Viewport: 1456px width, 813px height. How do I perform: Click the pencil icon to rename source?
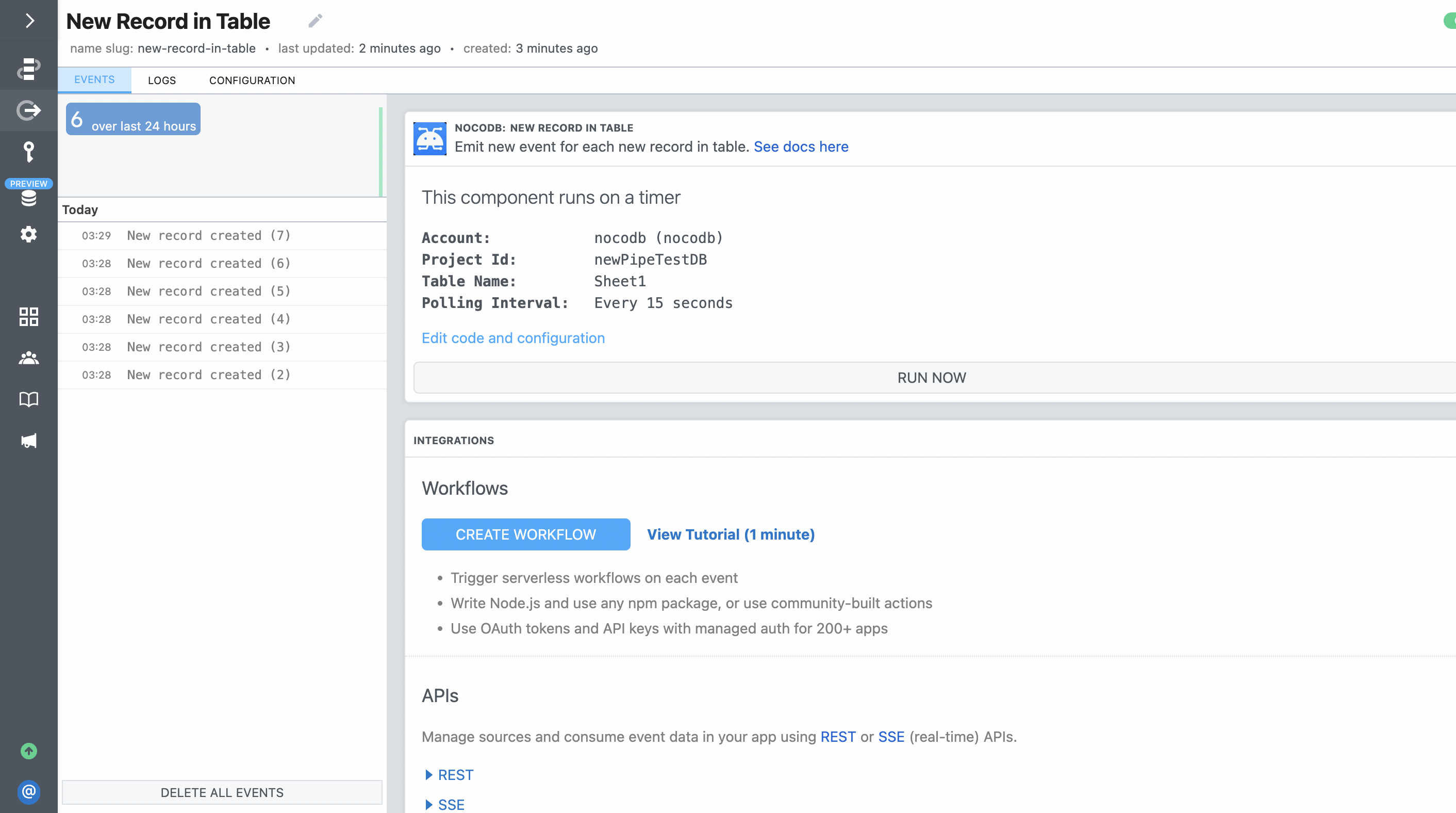(x=316, y=21)
